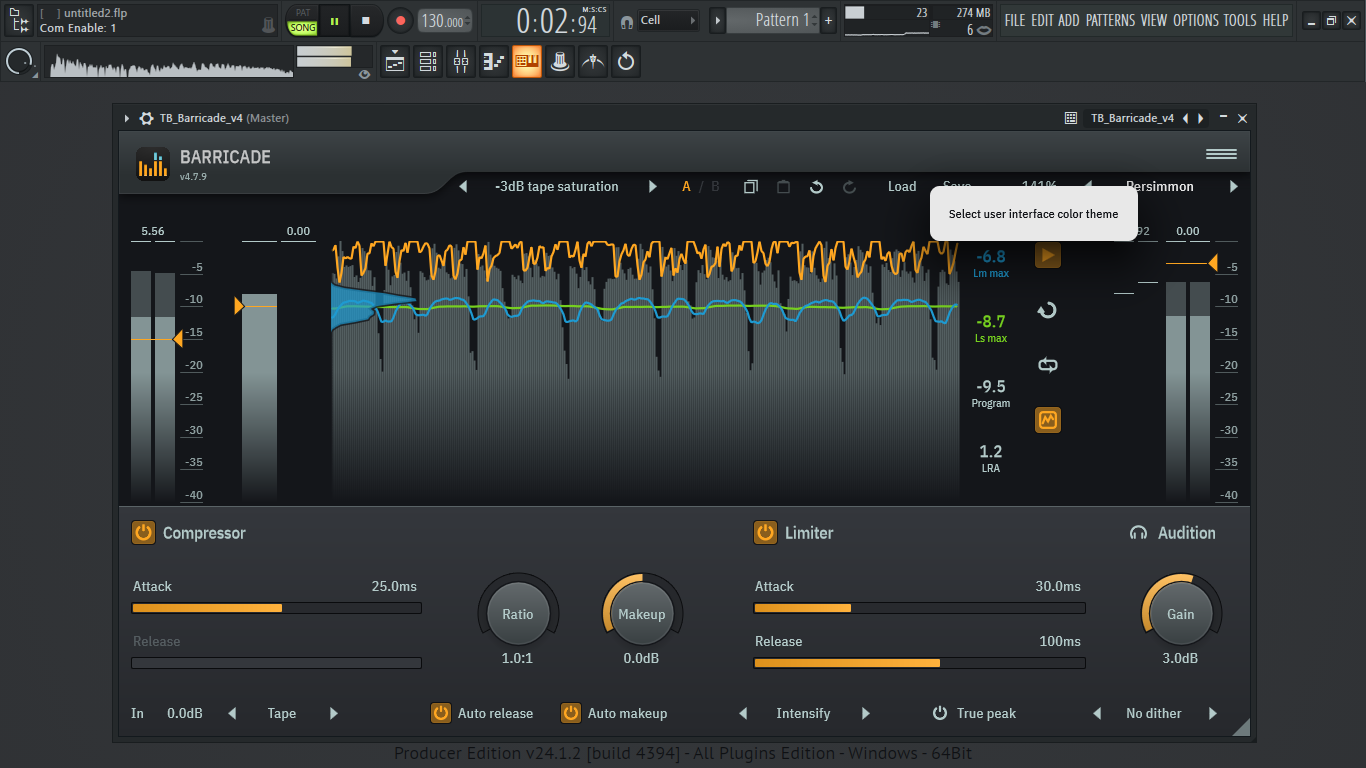This screenshot has height=768, width=1366.
Task: Select next limiter mode after Intensify
Action: coord(866,713)
